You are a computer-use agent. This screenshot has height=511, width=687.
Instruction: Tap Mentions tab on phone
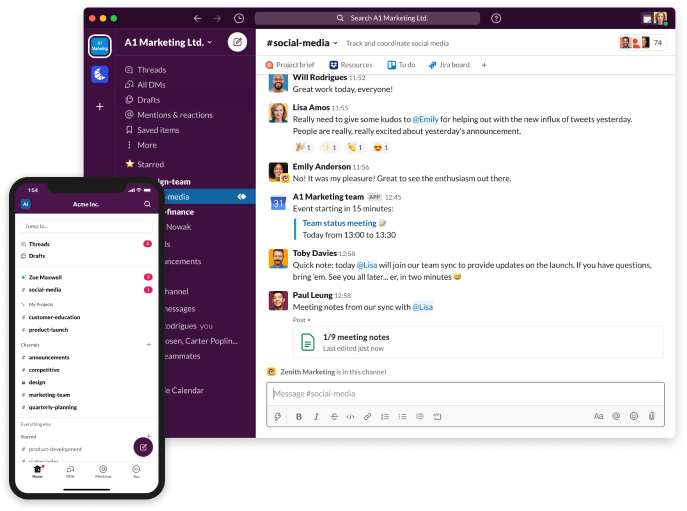(x=103, y=472)
